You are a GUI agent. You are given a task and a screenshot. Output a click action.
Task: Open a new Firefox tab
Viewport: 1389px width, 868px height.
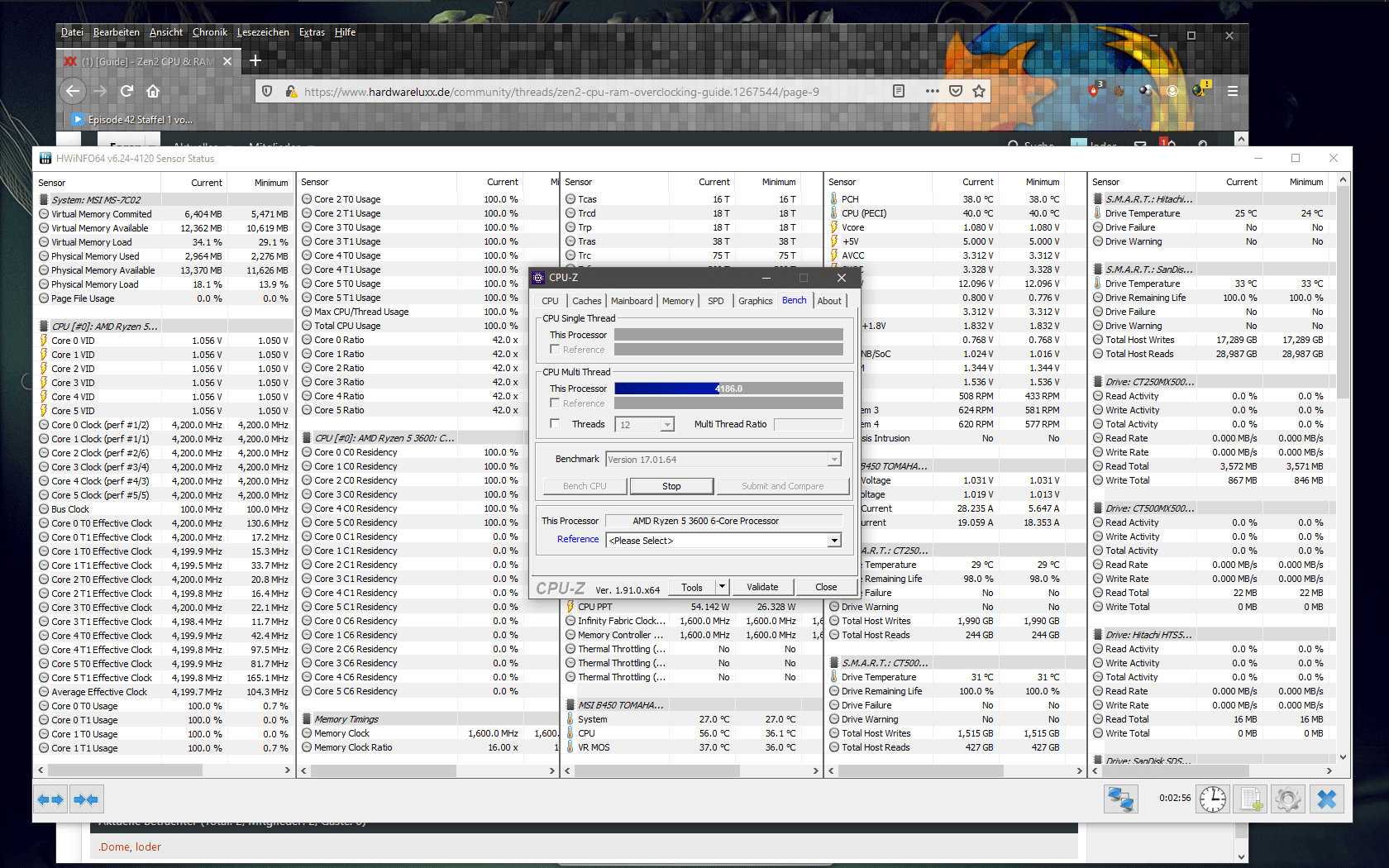point(255,60)
